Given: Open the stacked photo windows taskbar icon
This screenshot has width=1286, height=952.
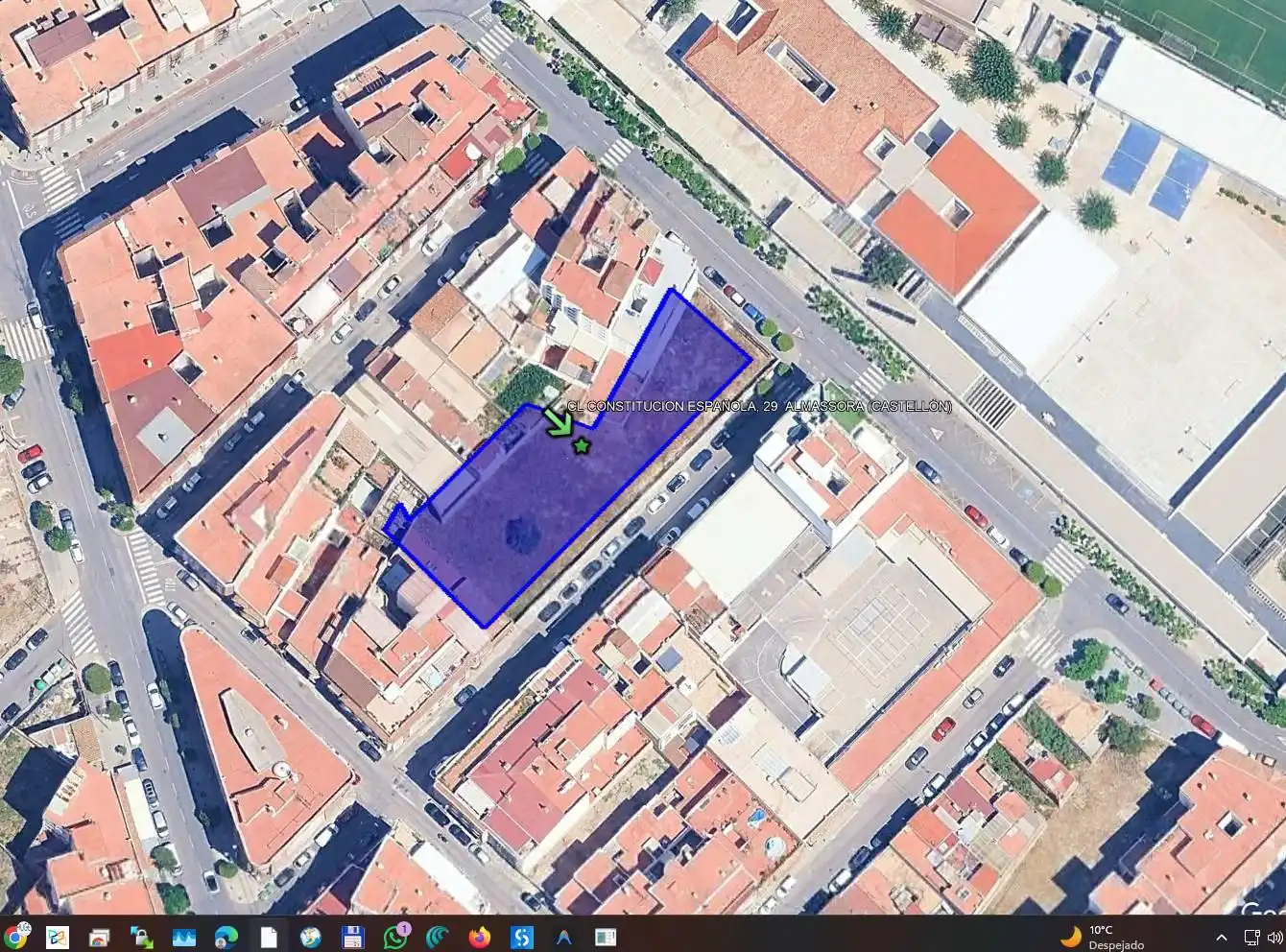Looking at the screenshot, I should (100, 937).
